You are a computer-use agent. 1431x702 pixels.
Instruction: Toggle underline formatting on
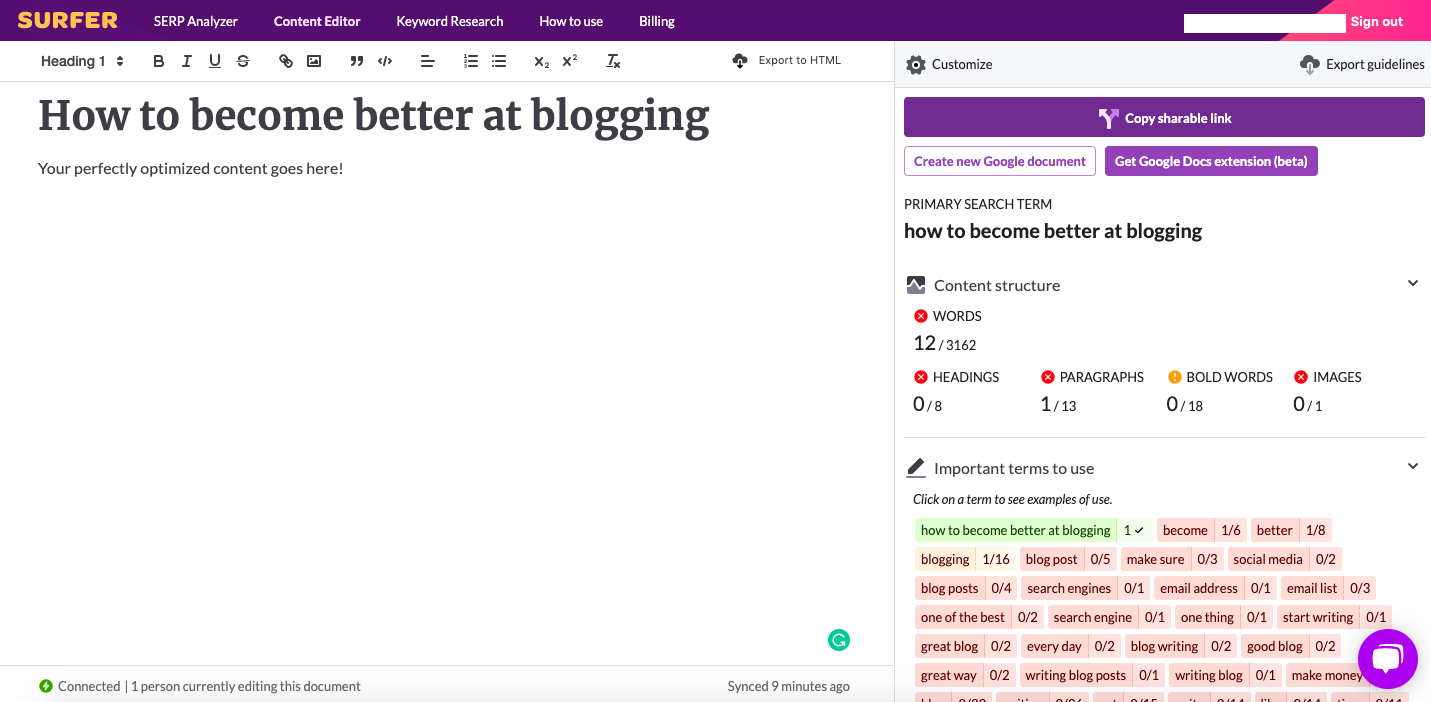pyautogui.click(x=214, y=61)
